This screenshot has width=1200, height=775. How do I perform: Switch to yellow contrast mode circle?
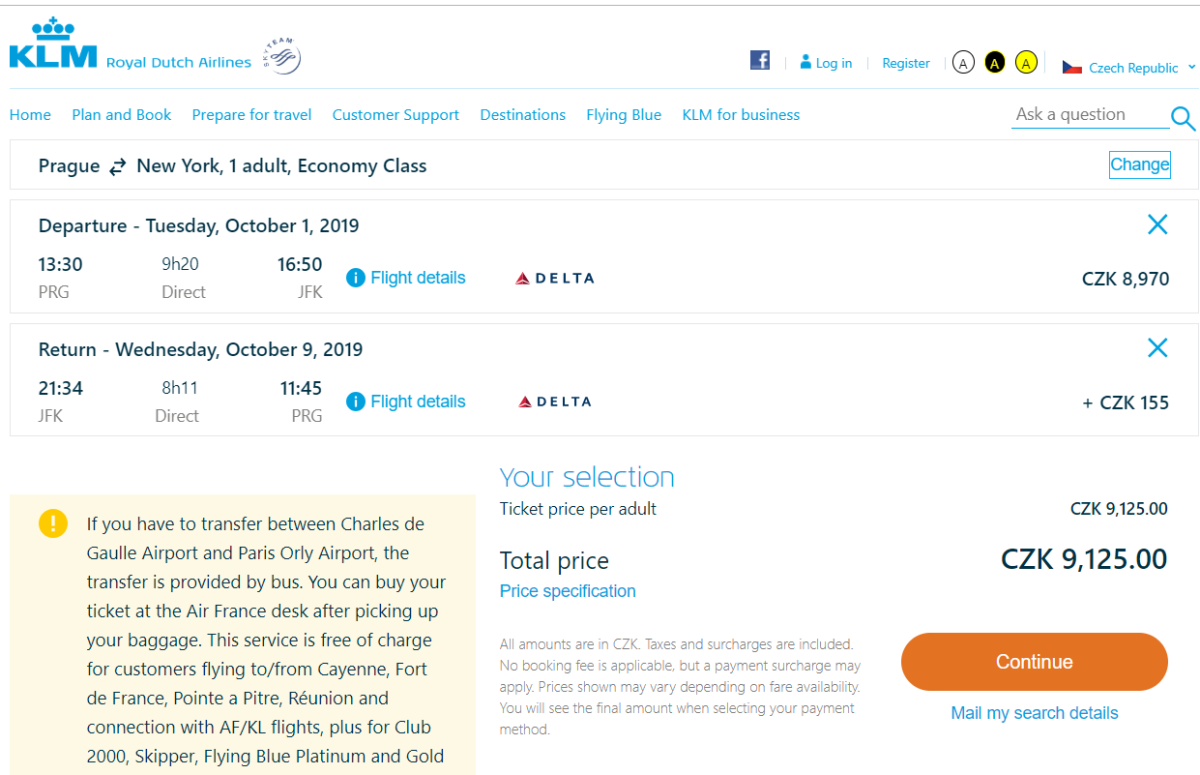pos(1026,63)
